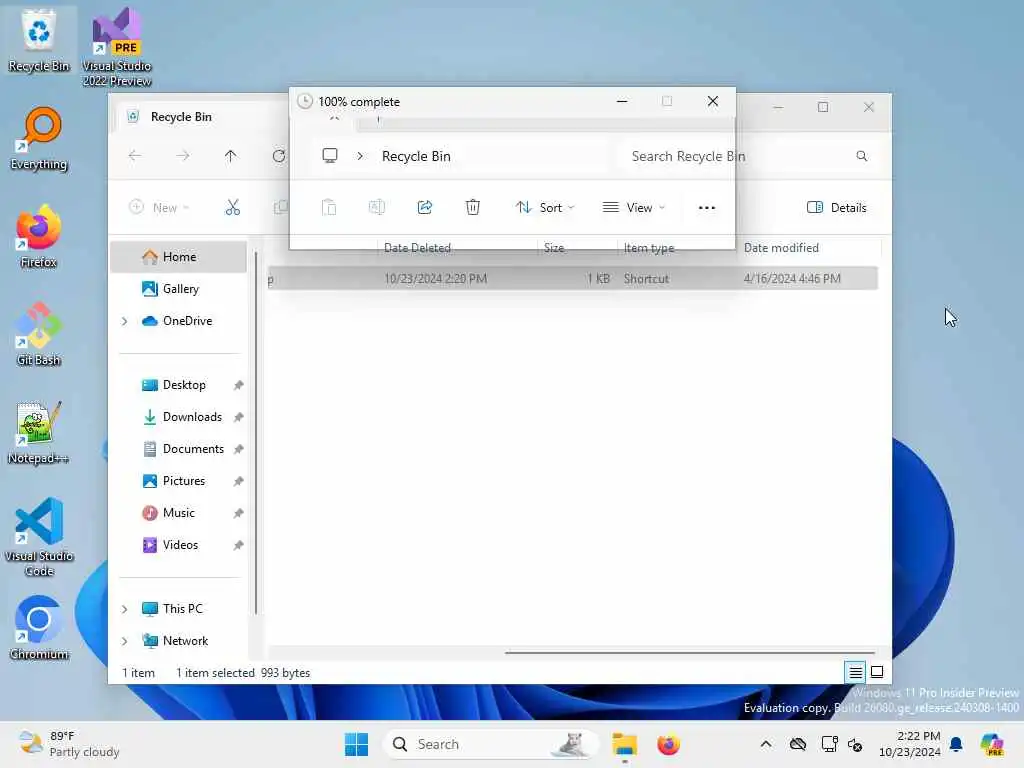Open Firefox from the taskbar

(668, 744)
